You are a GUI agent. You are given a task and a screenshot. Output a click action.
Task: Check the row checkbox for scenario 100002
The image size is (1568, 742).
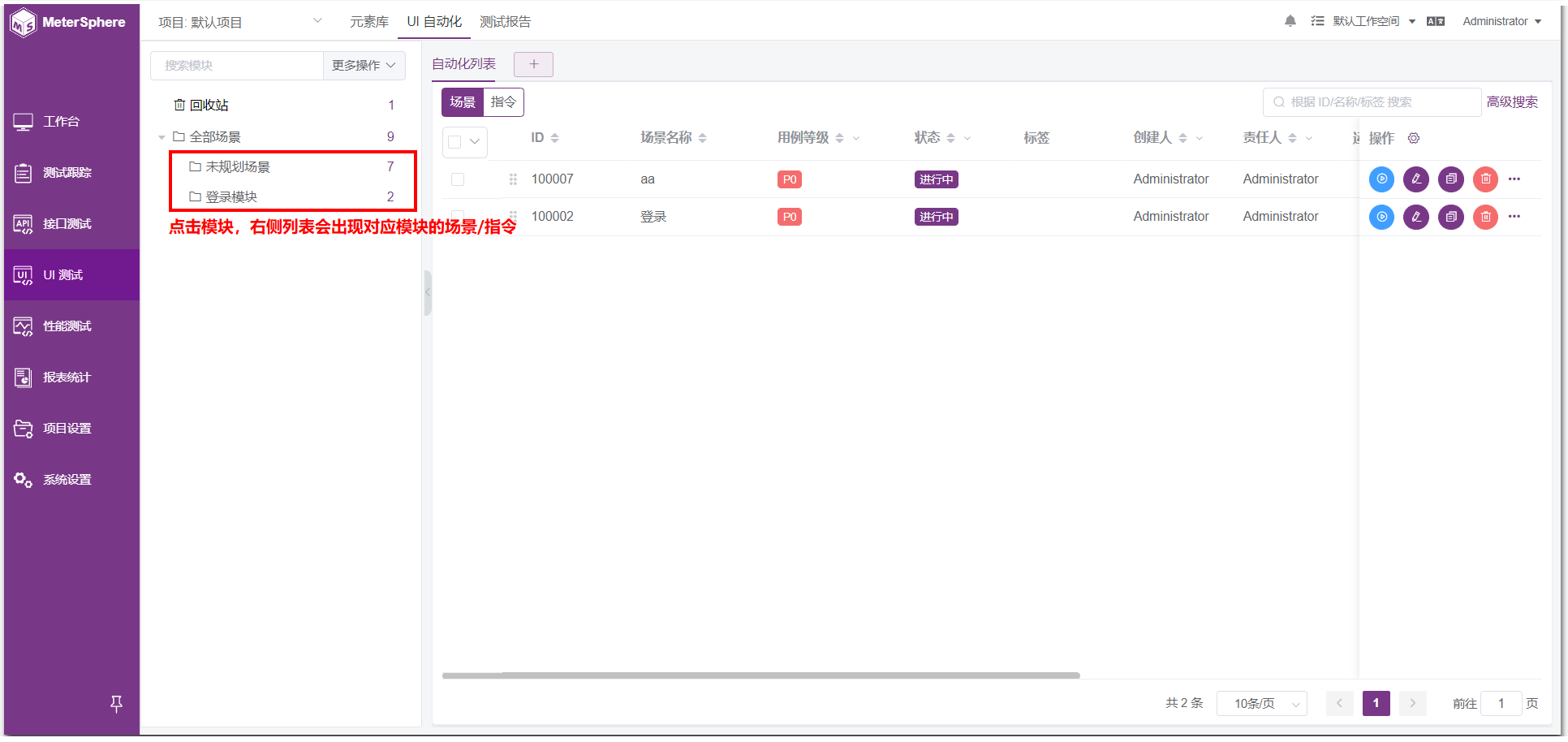click(x=457, y=217)
